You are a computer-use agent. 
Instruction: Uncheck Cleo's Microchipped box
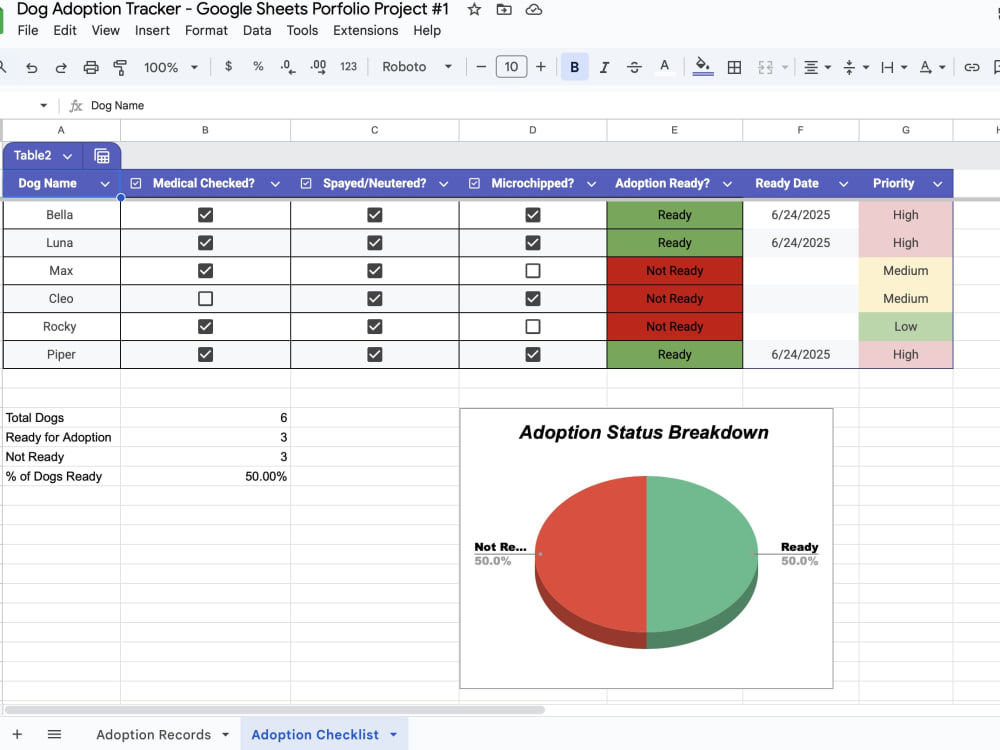(x=533, y=298)
